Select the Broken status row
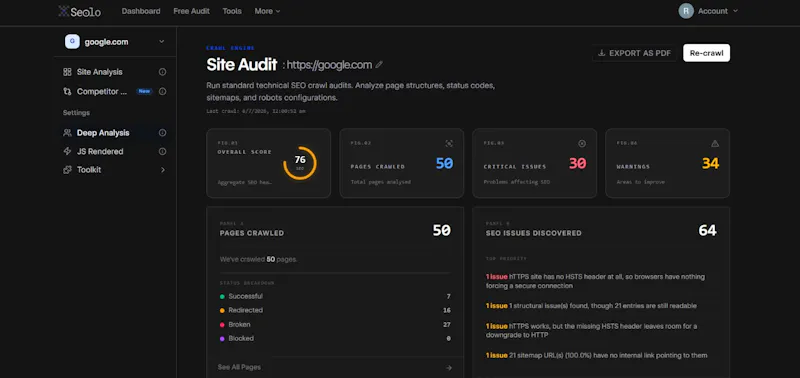Viewport: 800px width, 378px height. [x=335, y=324]
